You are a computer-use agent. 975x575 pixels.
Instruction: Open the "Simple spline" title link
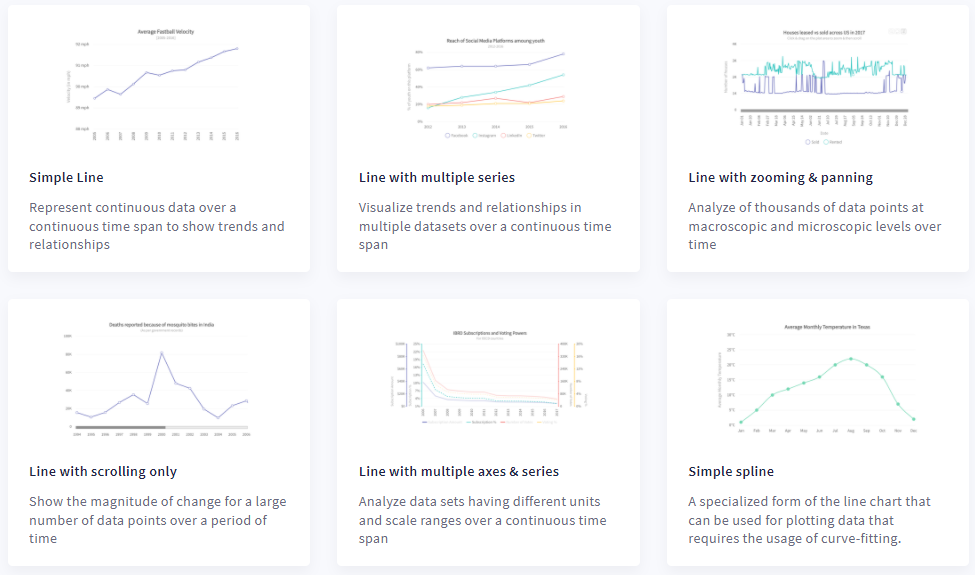click(731, 472)
